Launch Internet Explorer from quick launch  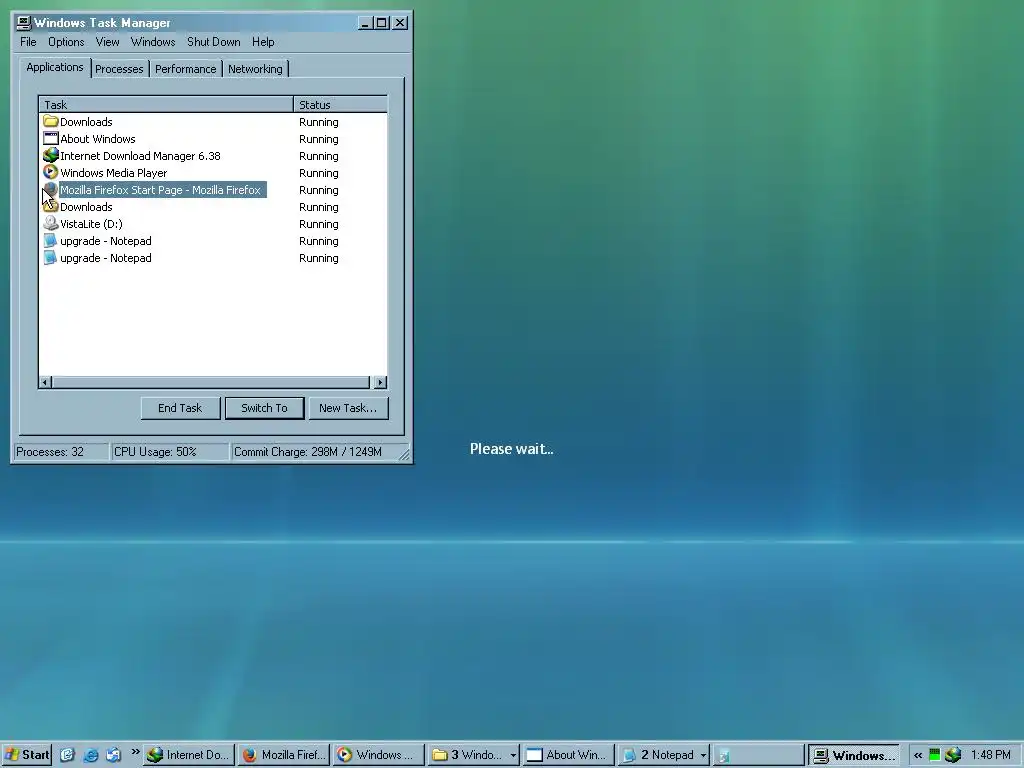pyautogui.click(x=91, y=755)
